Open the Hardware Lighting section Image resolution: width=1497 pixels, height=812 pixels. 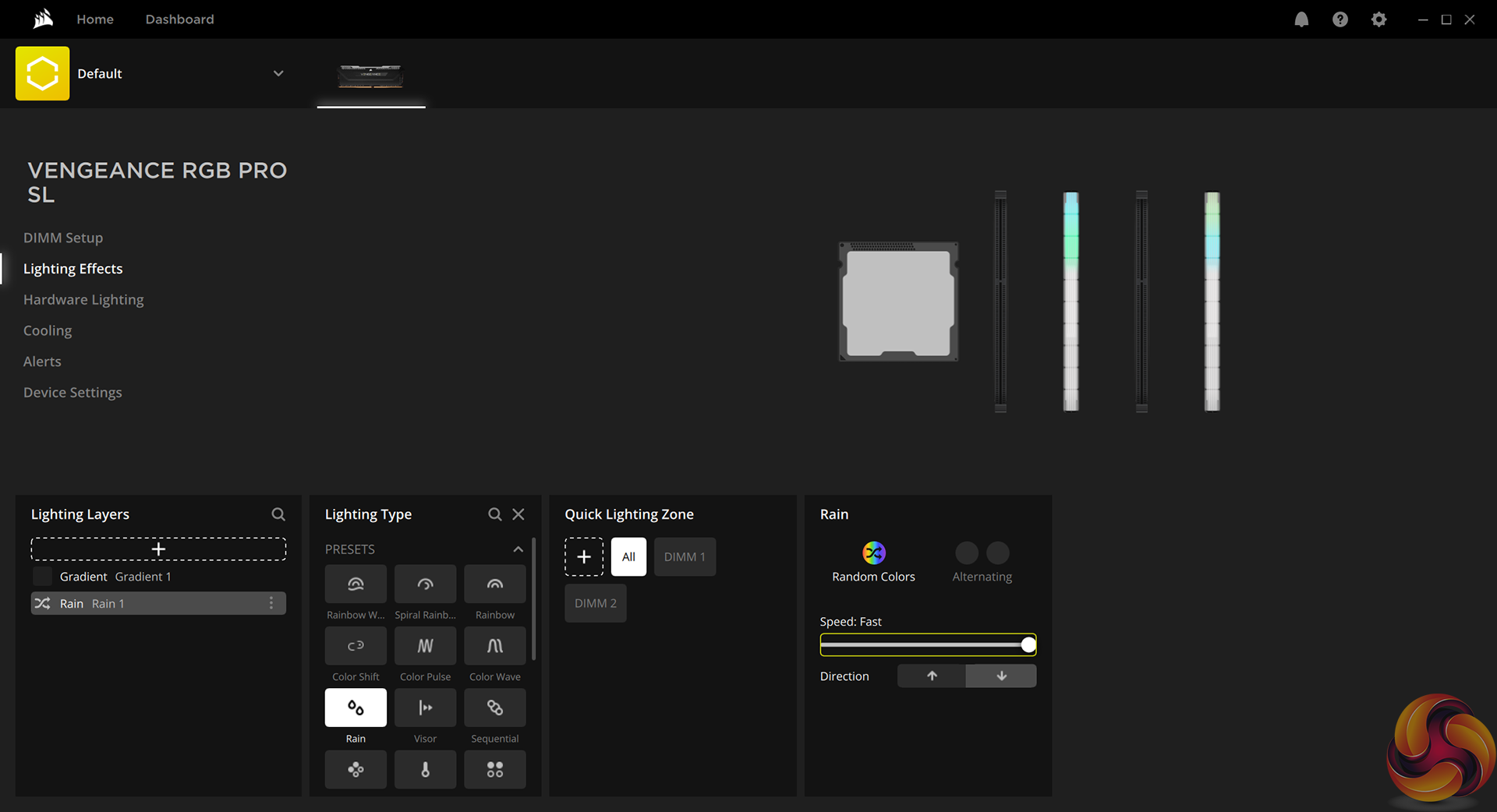tap(83, 300)
